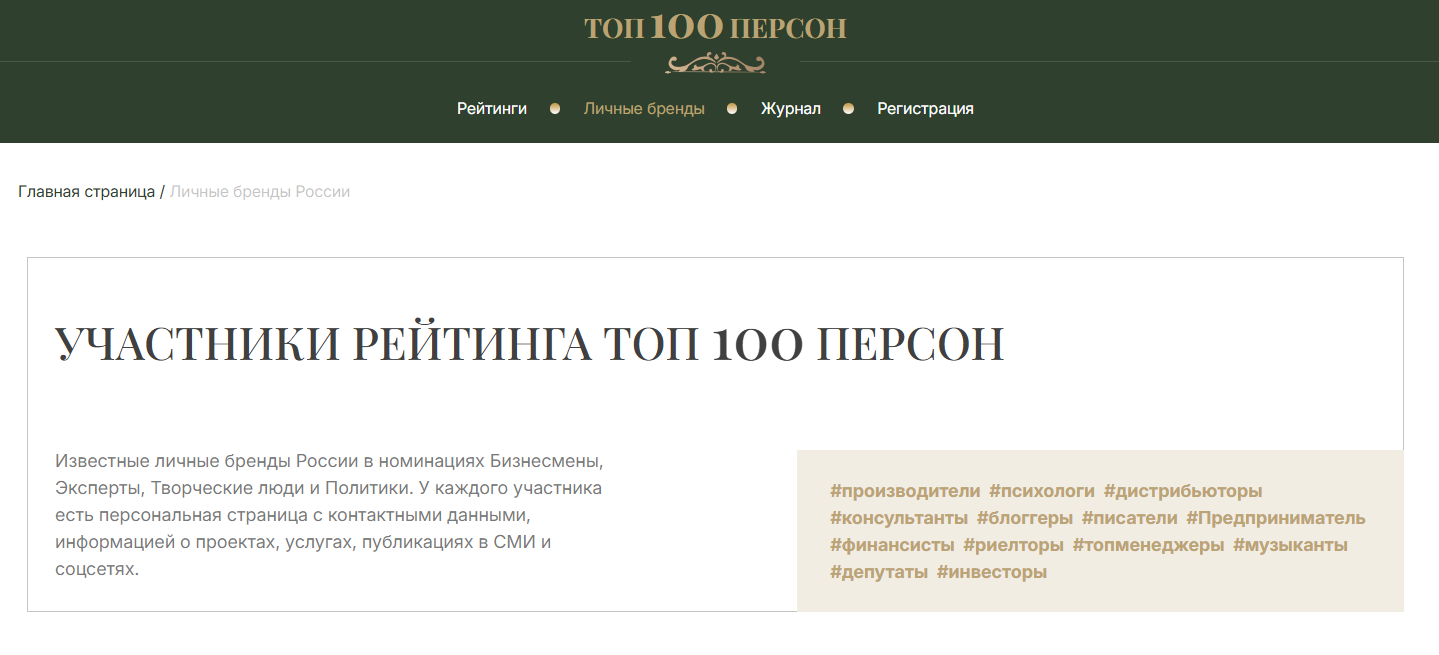The image size is (1439, 655).
Task: Click the gold ornamental flourish under the logo
Action: (x=715, y=64)
